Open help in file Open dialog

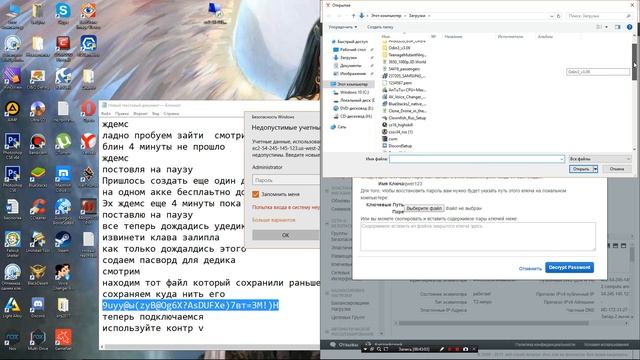point(629,27)
